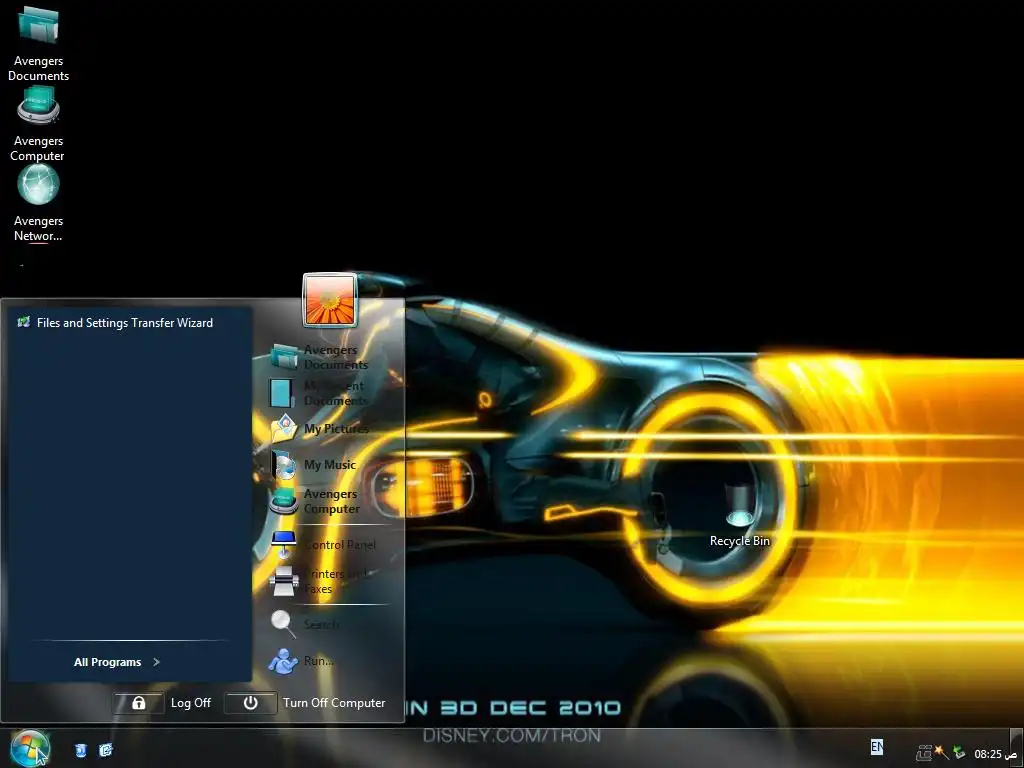Select the Avengers Network desktop icon
The image size is (1024, 768).
38,204
